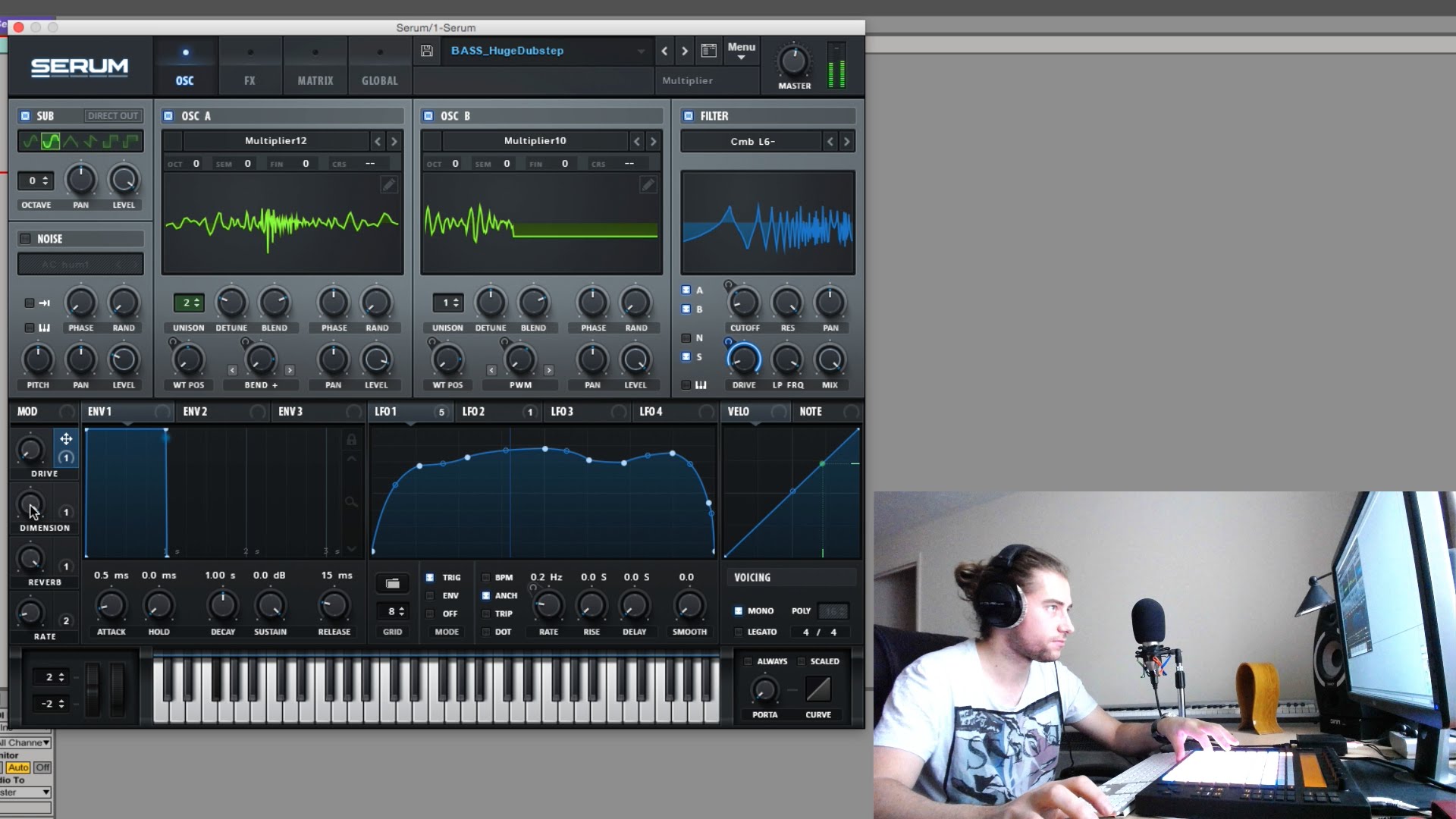Click left arrow of OSC B PWM warp
The image size is (1456, 819).
pyautogui.click(x=491, y=371)
